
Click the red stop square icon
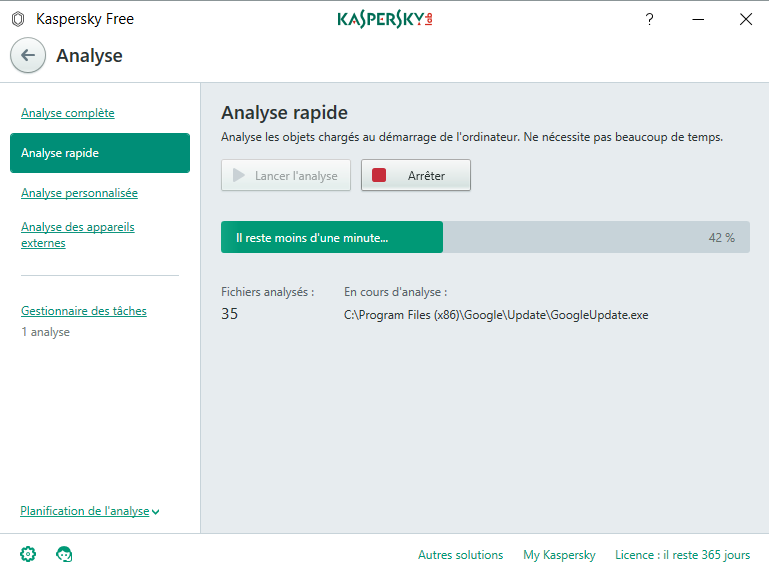[x=379, y=175]
